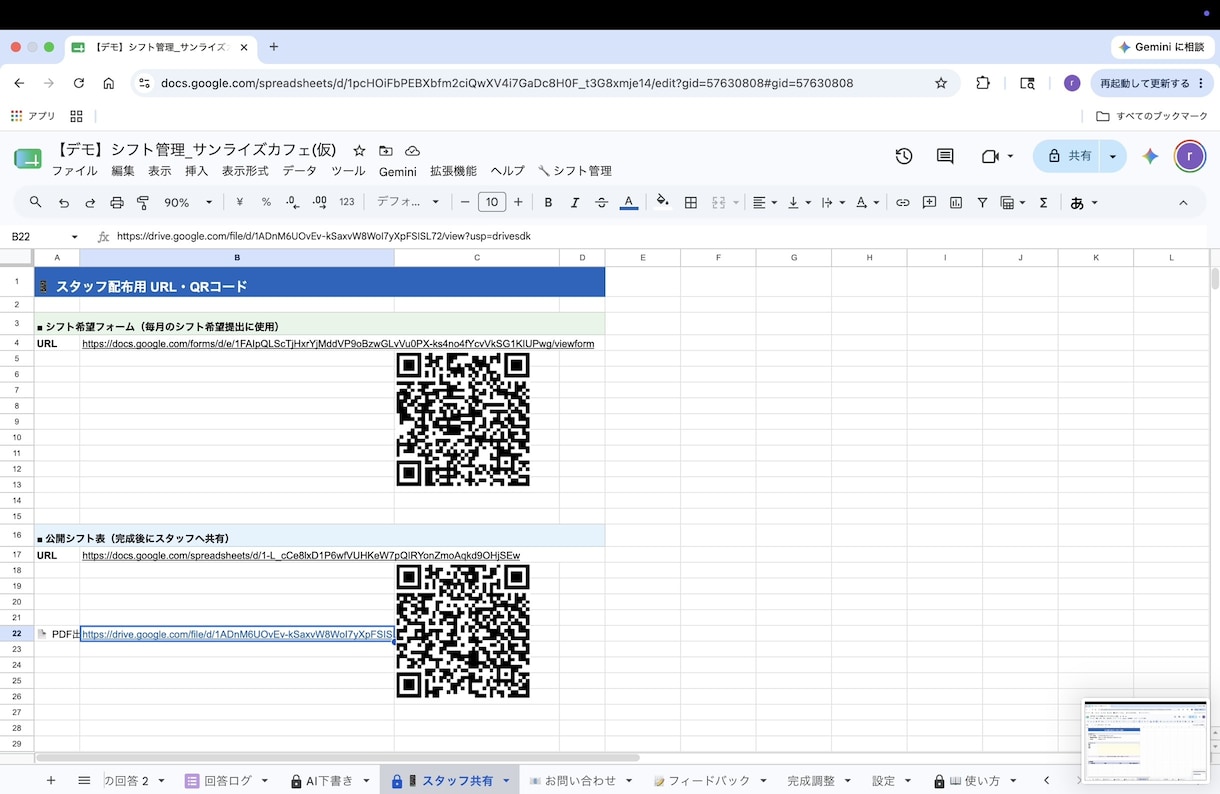
Task: Print the spreadsheet
Action: 117,202
